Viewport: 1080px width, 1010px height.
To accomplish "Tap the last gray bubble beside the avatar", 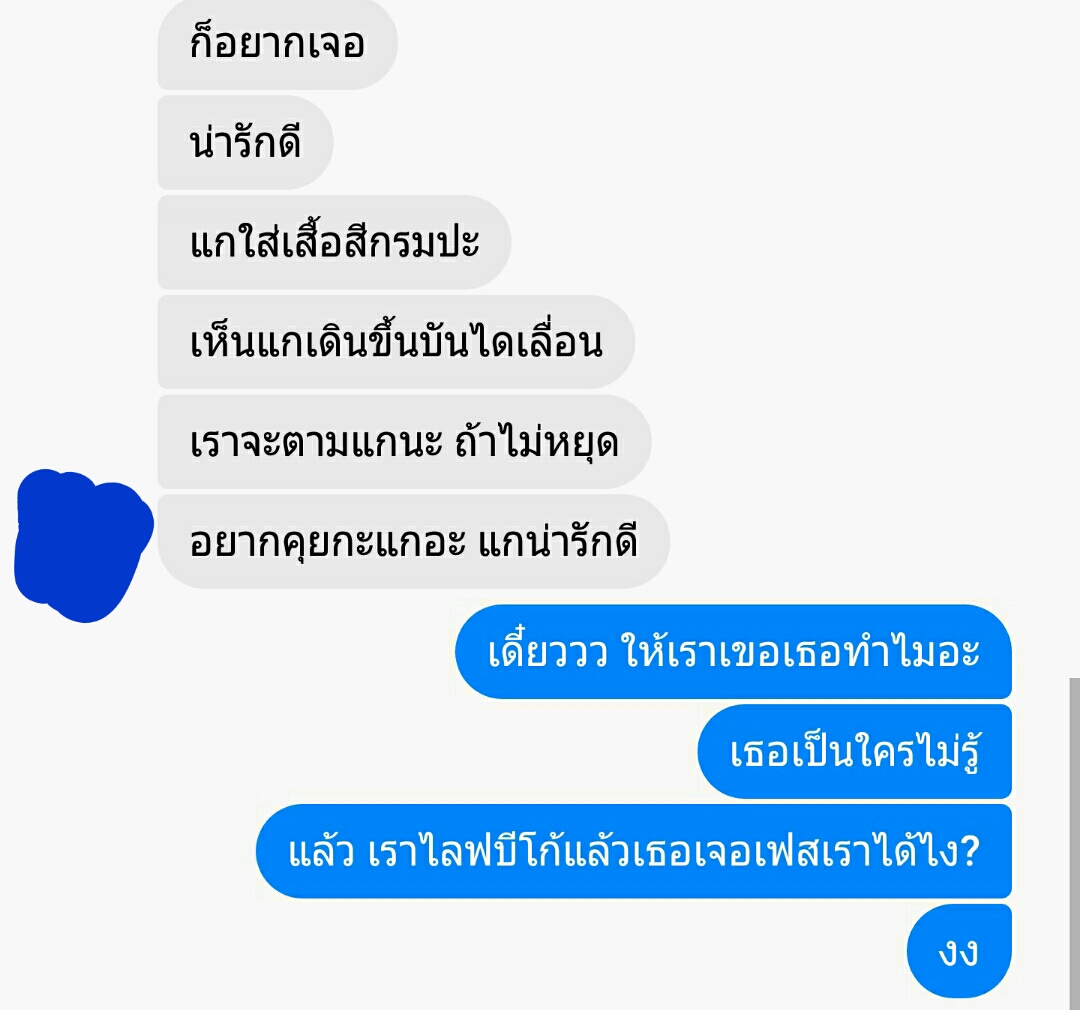I will pyautogui.click(x=414, y=542).
